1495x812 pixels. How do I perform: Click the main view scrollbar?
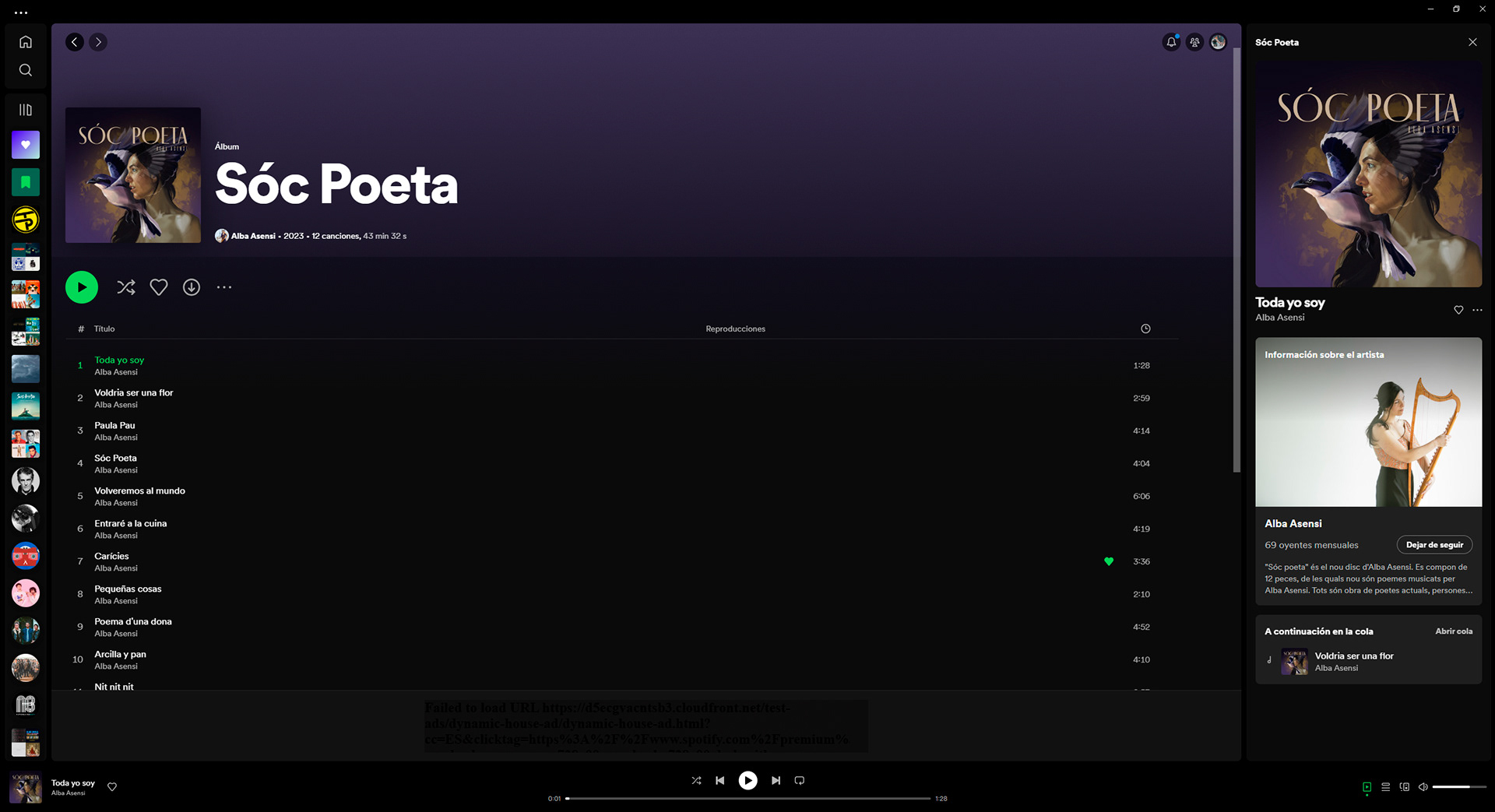point(1236,260)
